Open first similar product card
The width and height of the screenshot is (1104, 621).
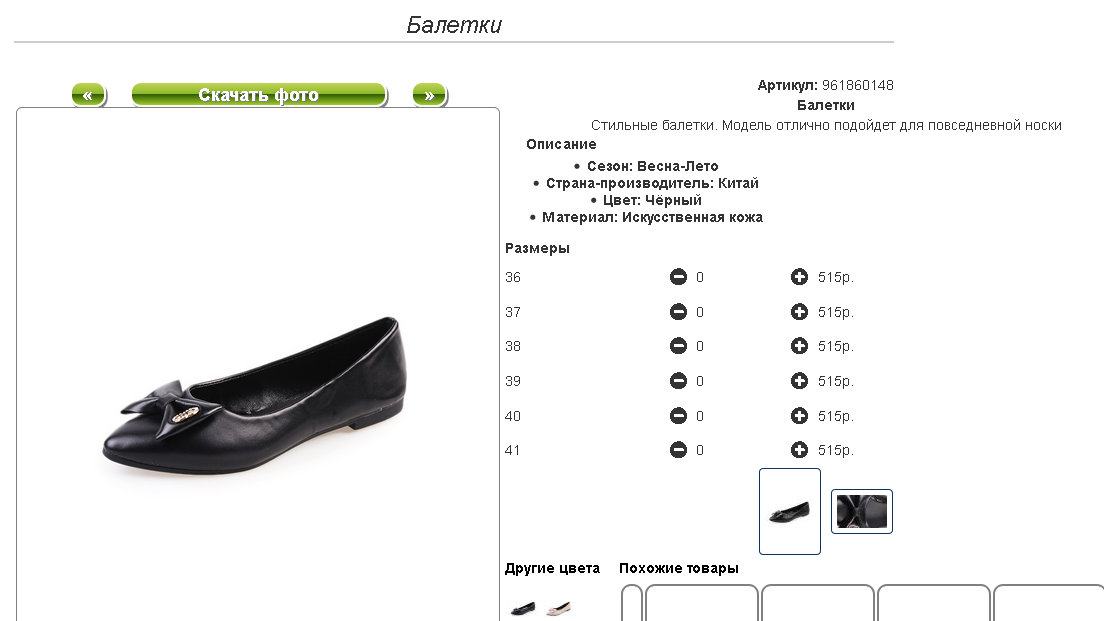pos(701,604)
